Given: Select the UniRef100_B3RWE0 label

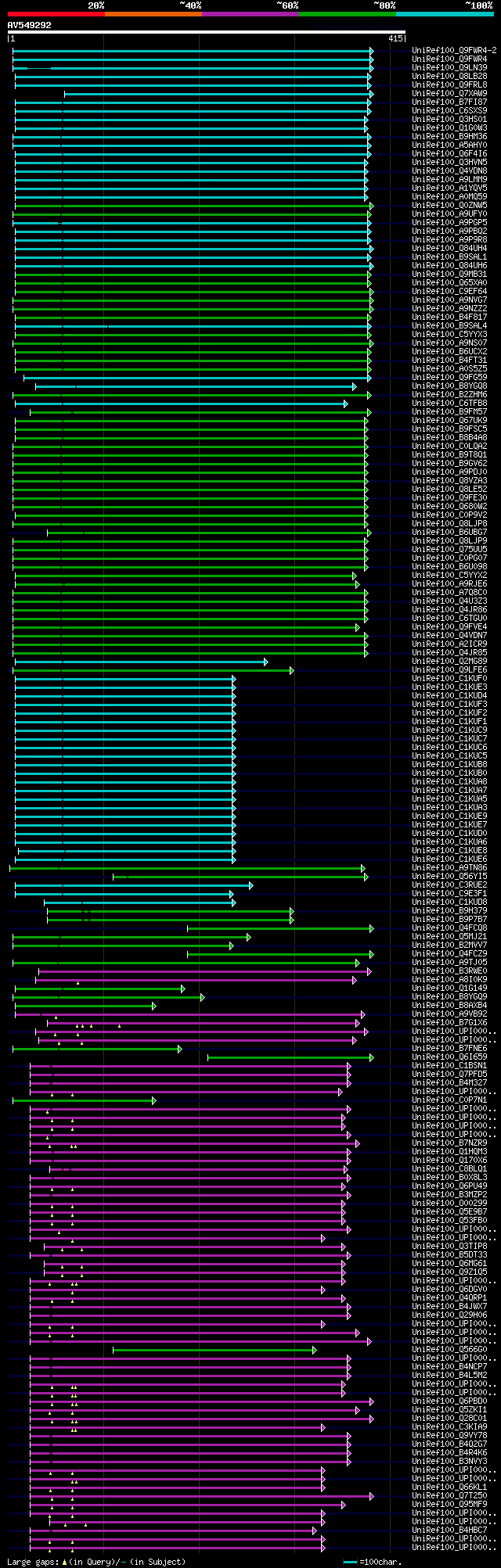Looking at the screenshot, I should tap(450, 971).
